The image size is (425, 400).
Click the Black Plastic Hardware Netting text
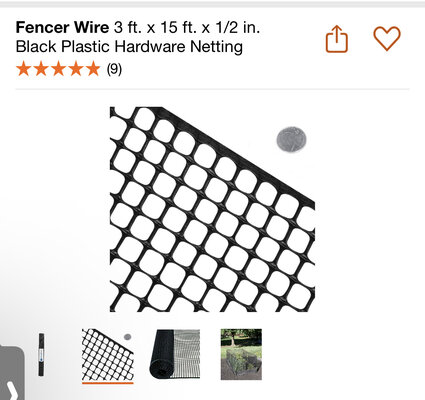129,46
